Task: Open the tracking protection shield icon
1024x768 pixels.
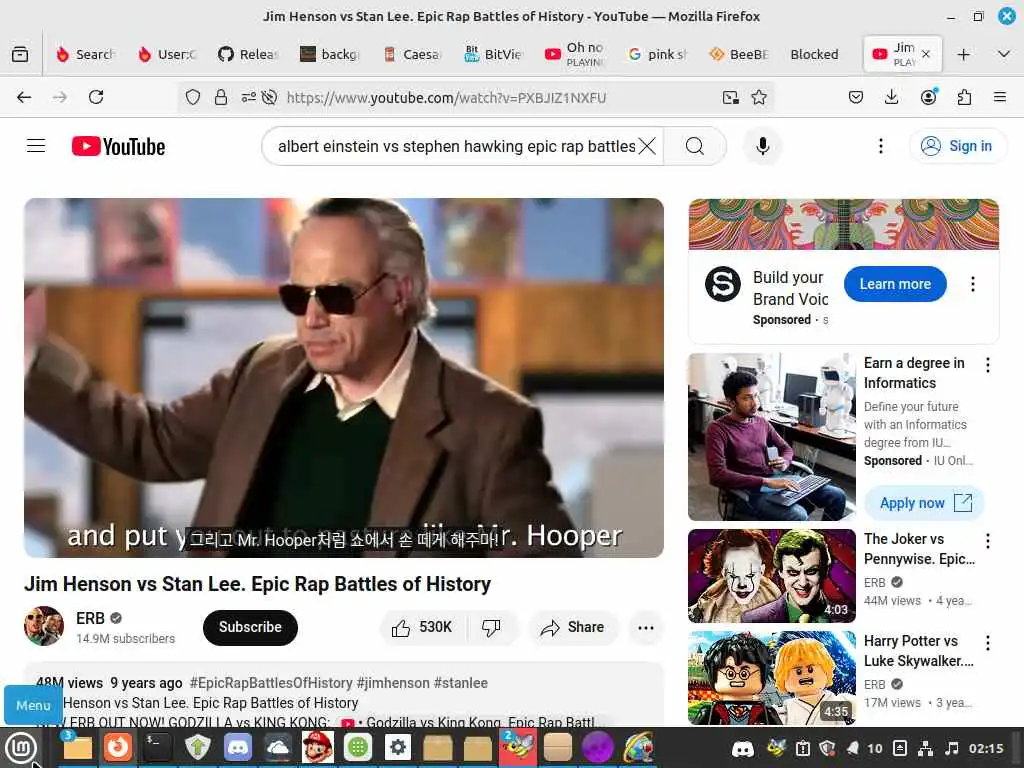Action: point(193,97)
